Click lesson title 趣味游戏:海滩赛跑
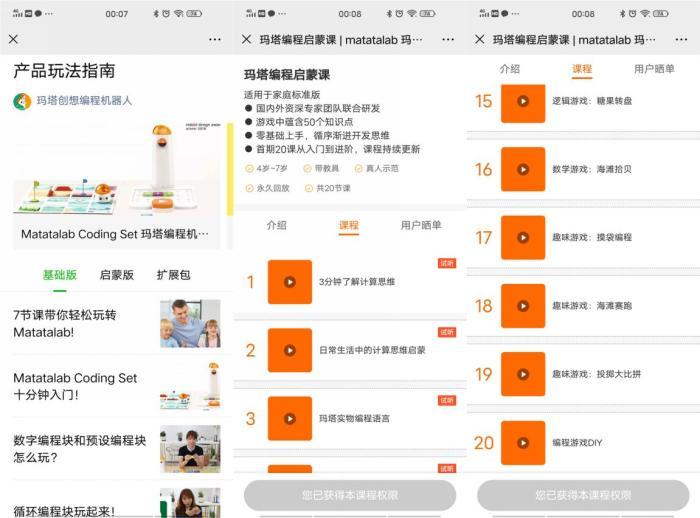 pos(592,306)
